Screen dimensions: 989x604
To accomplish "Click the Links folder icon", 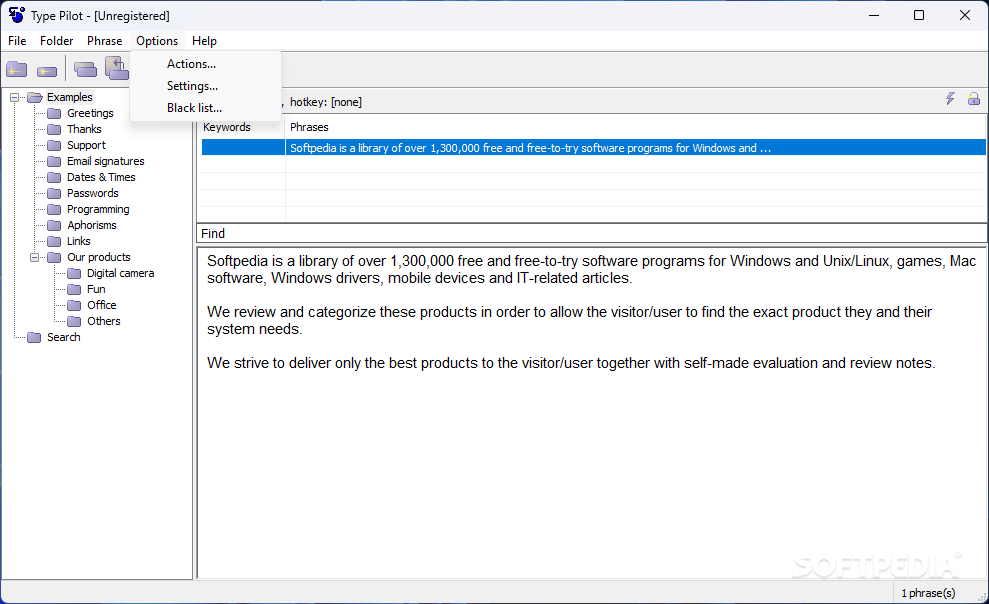I will (x=55, y=241).
